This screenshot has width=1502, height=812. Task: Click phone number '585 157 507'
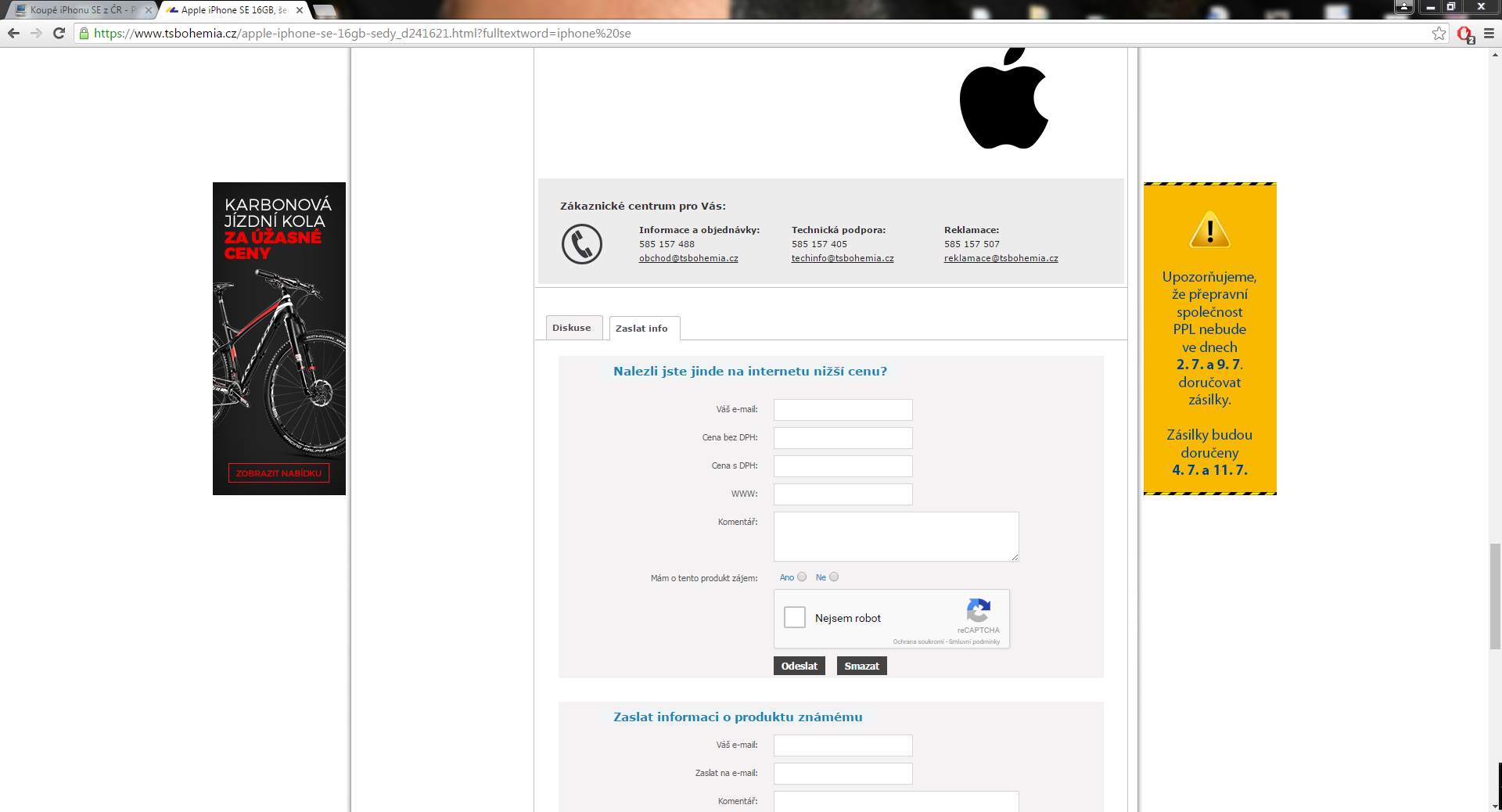tap(972, 244)
